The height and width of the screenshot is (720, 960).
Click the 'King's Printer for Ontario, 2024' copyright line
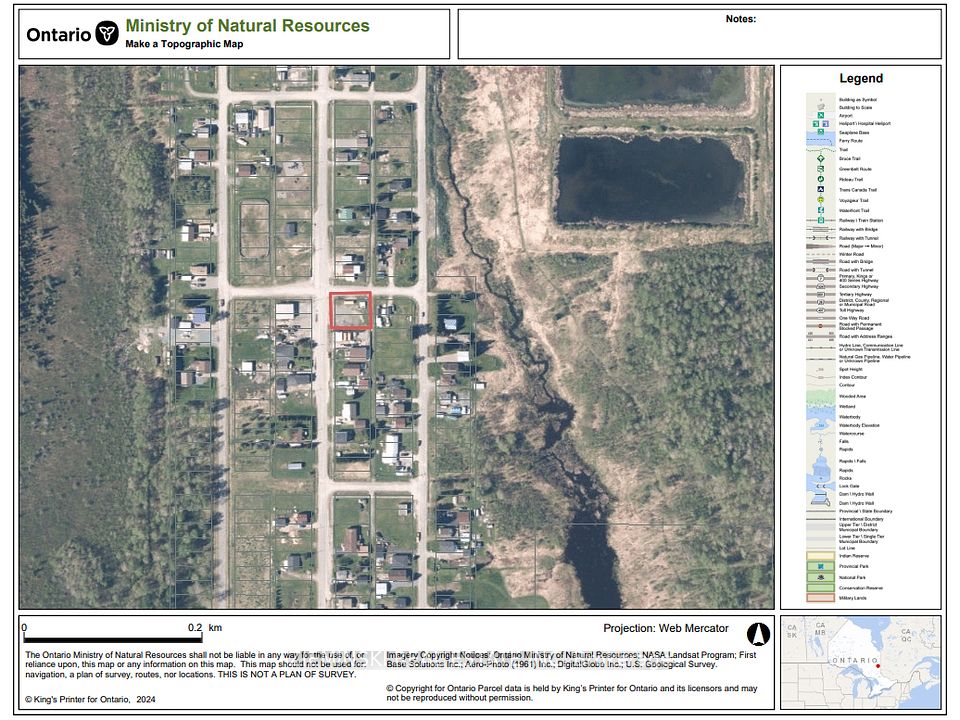[x=91, y=699]
